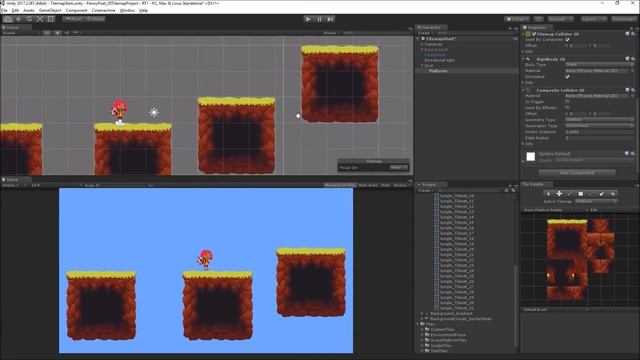This screenshot has height=360, width=640.
Task: Toggle Scene view audio button
Action: click(x=67, y=33)
